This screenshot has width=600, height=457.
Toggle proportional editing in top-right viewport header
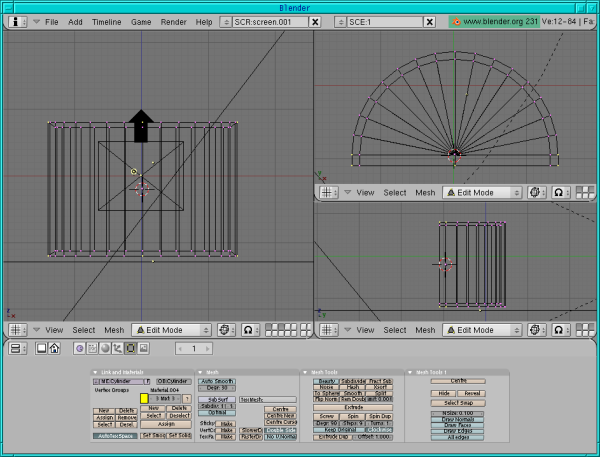[x=557, y=192]
